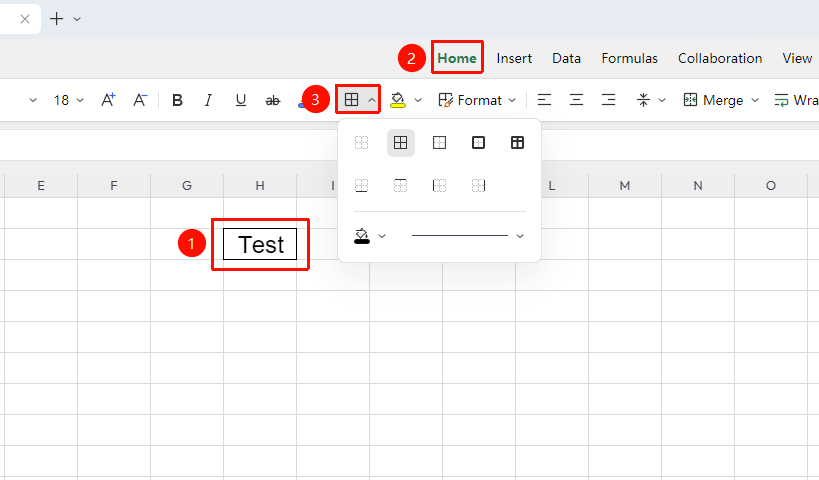Screen dimensions: 819x480
Task: Open the Data tab
Action: click(566, 58)
